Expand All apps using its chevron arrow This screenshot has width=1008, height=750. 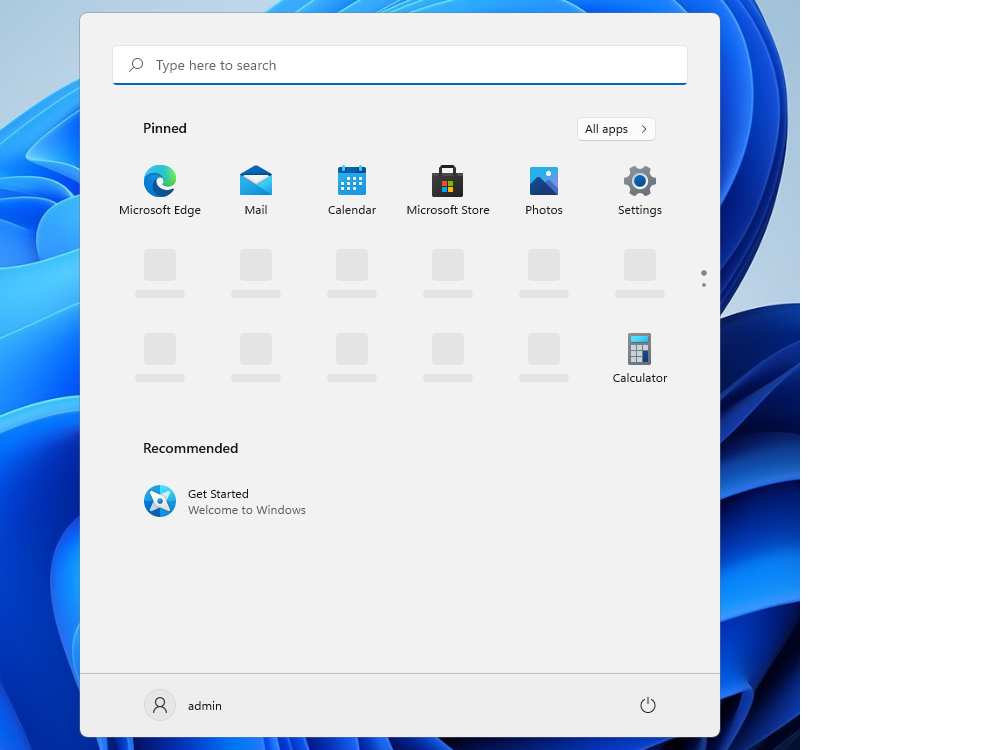[644, 129]
